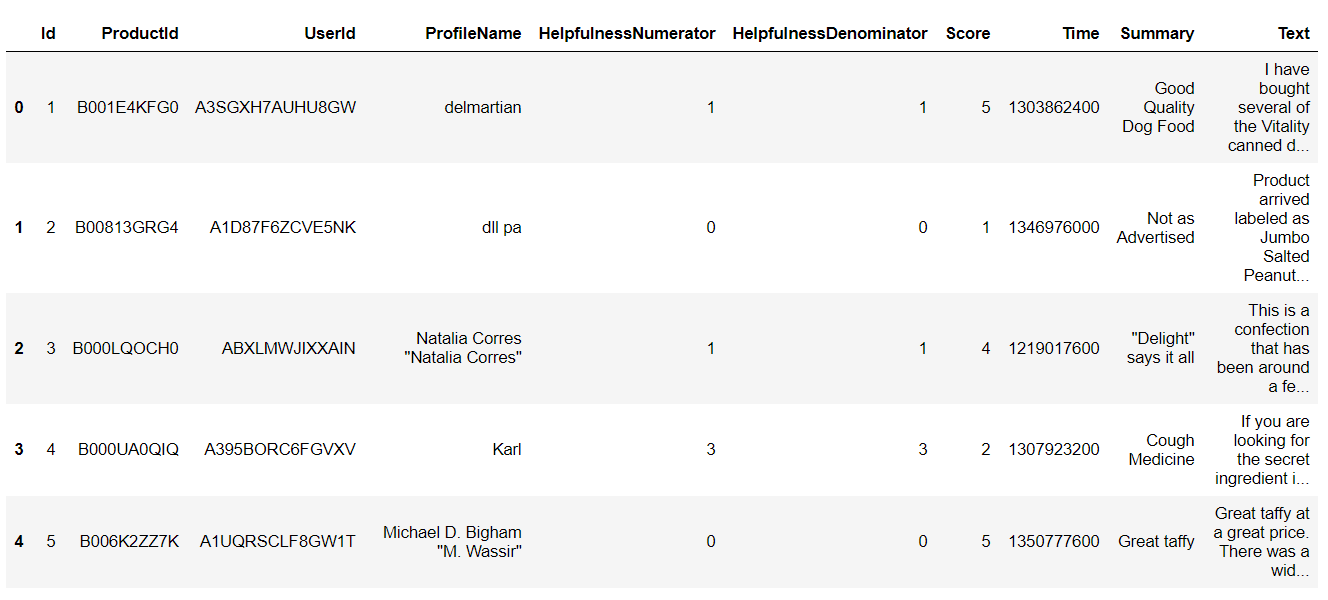Click the Time column header
This screenshot has height=600, width=1328.
pos(1081,33)
